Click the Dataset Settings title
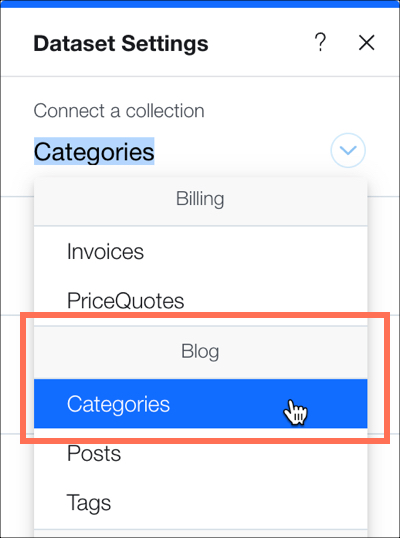The width and height of the screenshot is (400, 538). (x=121, y=44)
